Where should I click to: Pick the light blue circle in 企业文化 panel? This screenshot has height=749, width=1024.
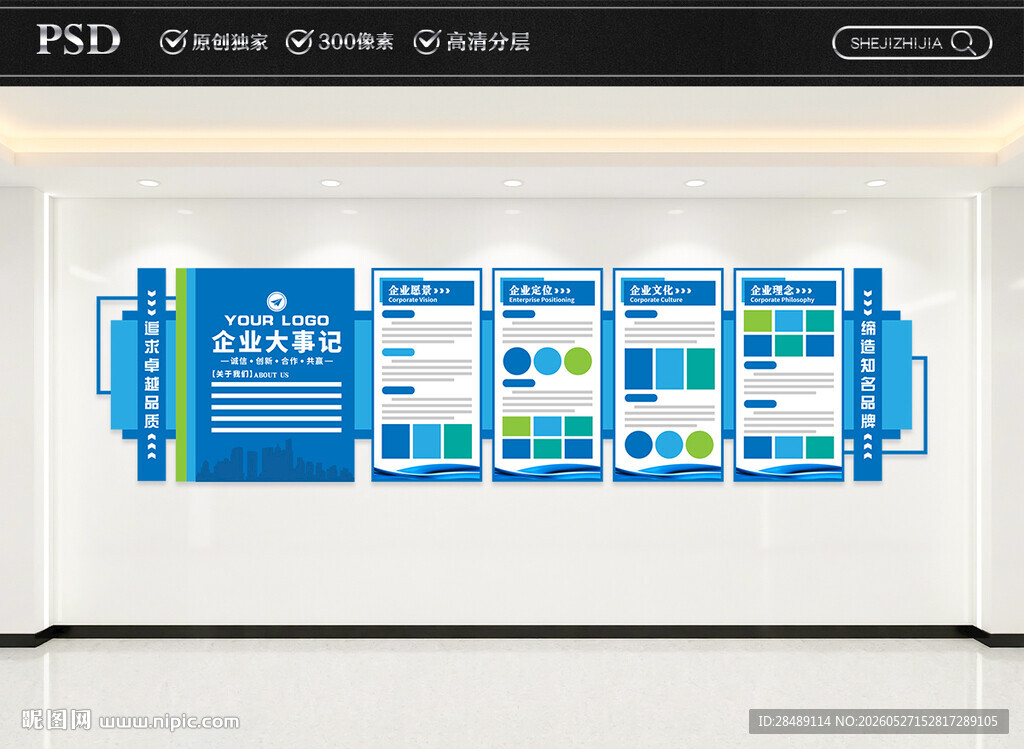click(x=669, y=445)
